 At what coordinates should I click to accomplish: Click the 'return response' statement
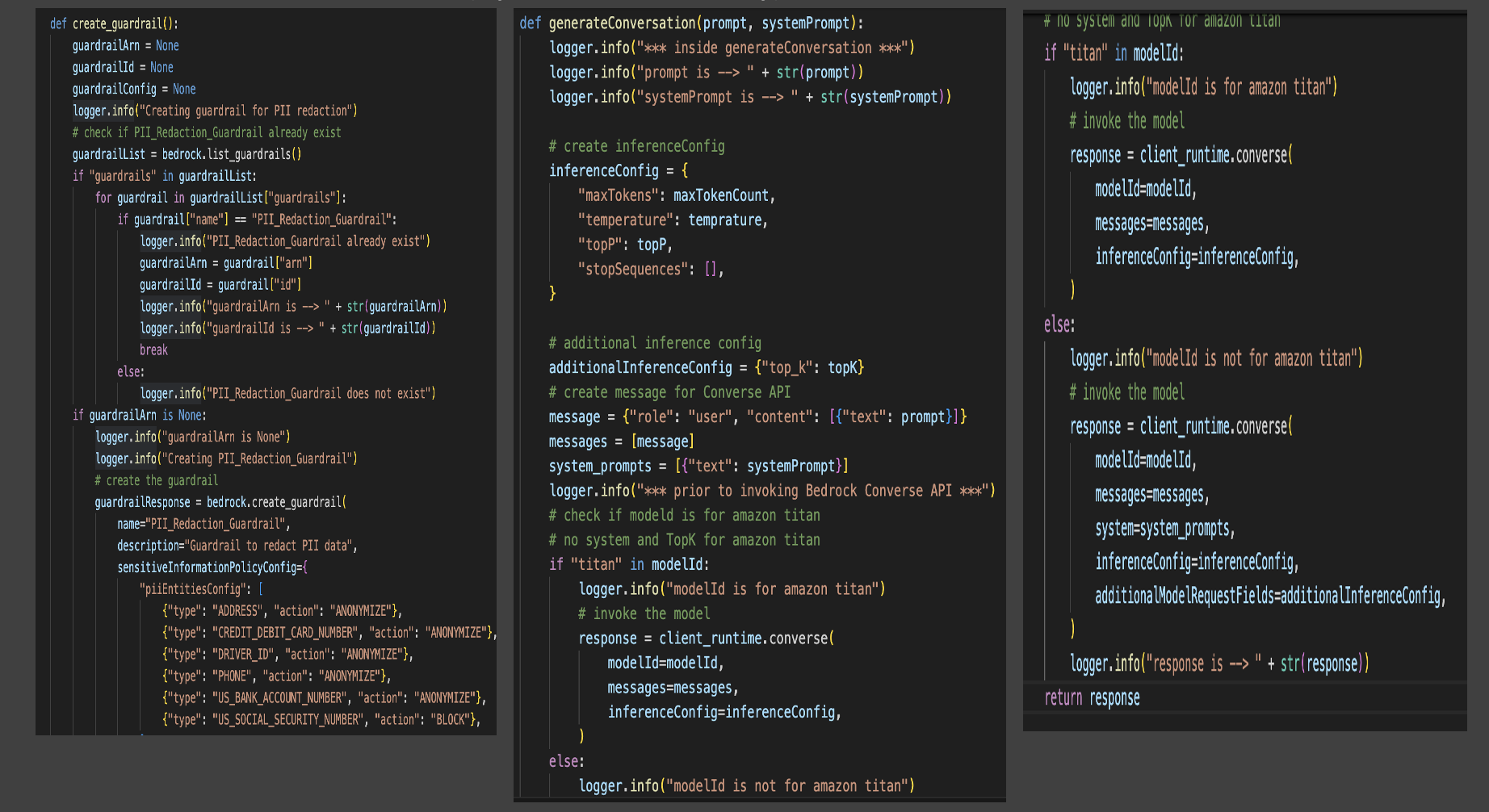[x=1092, y=698]
